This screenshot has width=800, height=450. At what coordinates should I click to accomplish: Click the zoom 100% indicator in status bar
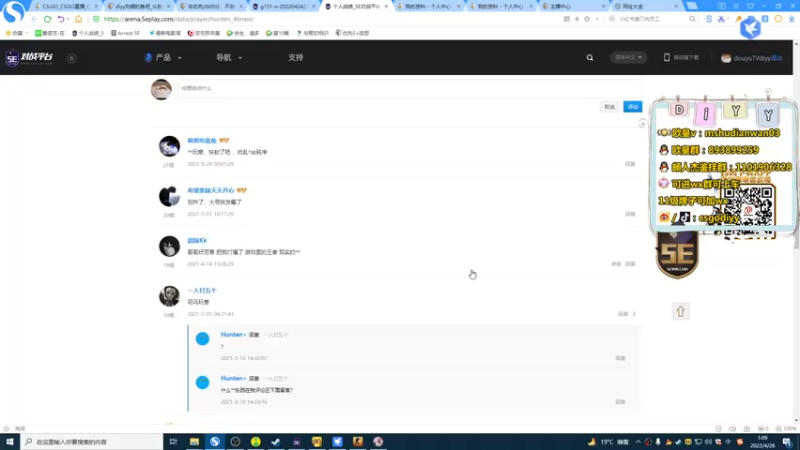point(786,429)
